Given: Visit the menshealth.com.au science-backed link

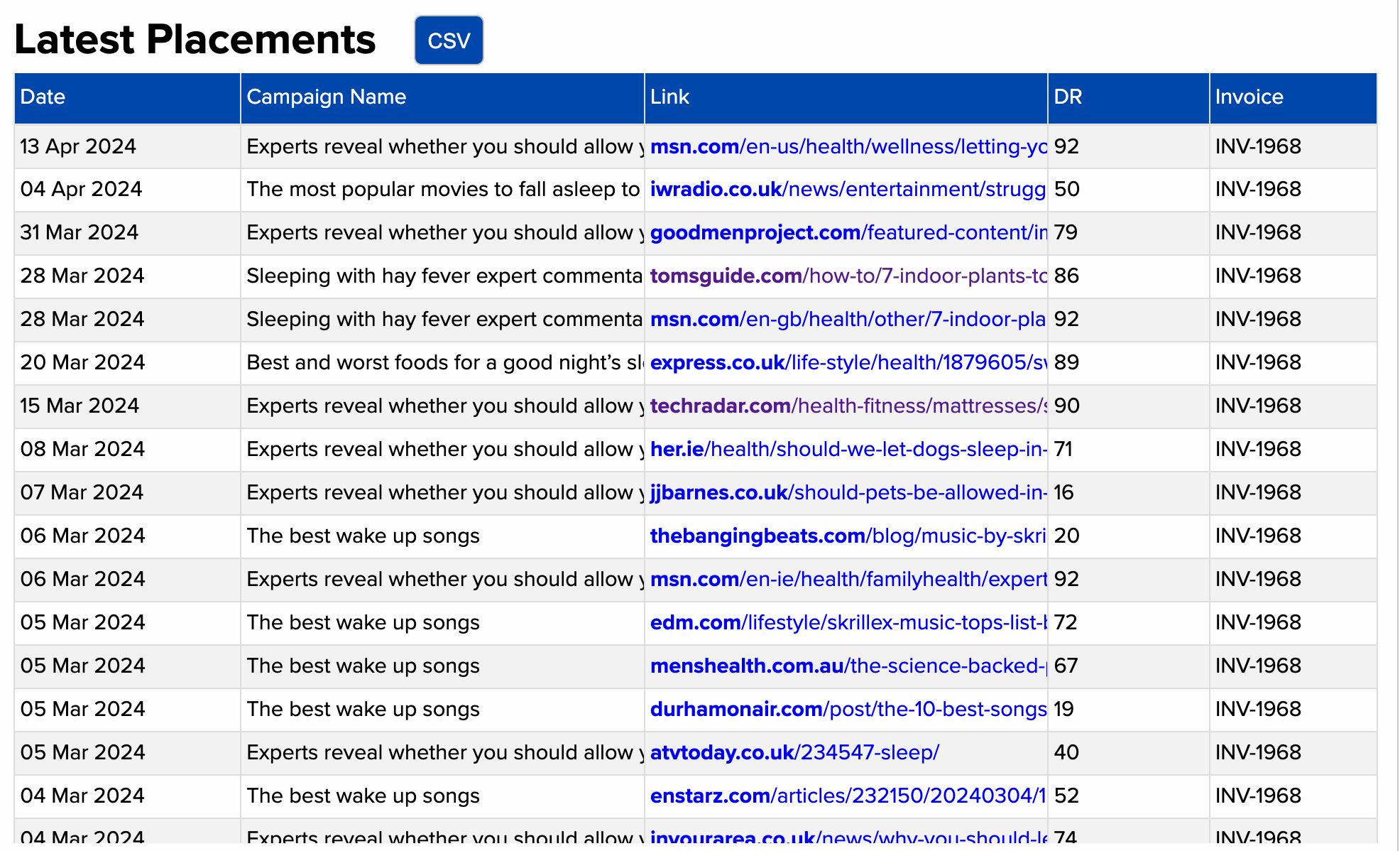Looking at the screenshot, I should click(848, 666).
